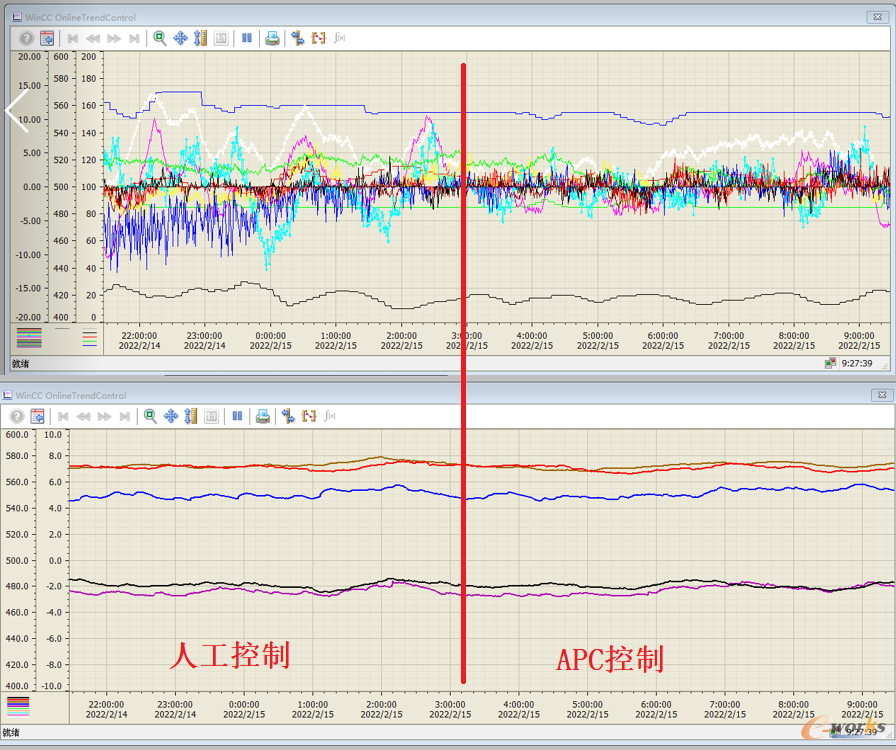Click zoom value axis ruler icon in top toolbar
This screenshot has height=750, width=896.
pyautogui.click(x=201, y=38)
